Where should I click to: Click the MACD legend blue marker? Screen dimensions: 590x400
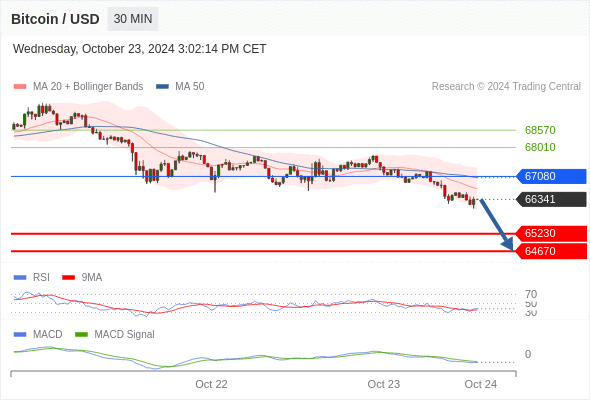coord(20,335)
